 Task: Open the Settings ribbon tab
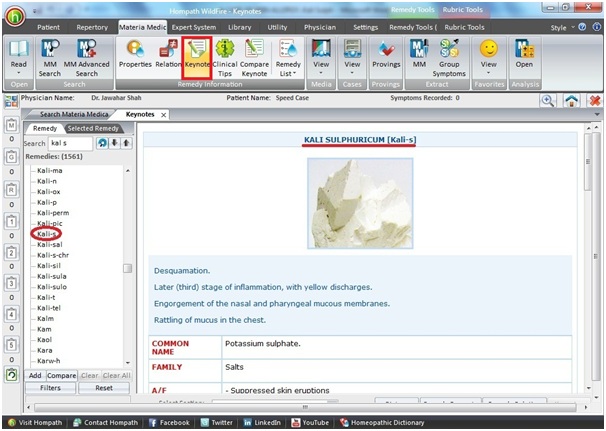[366, 27]
